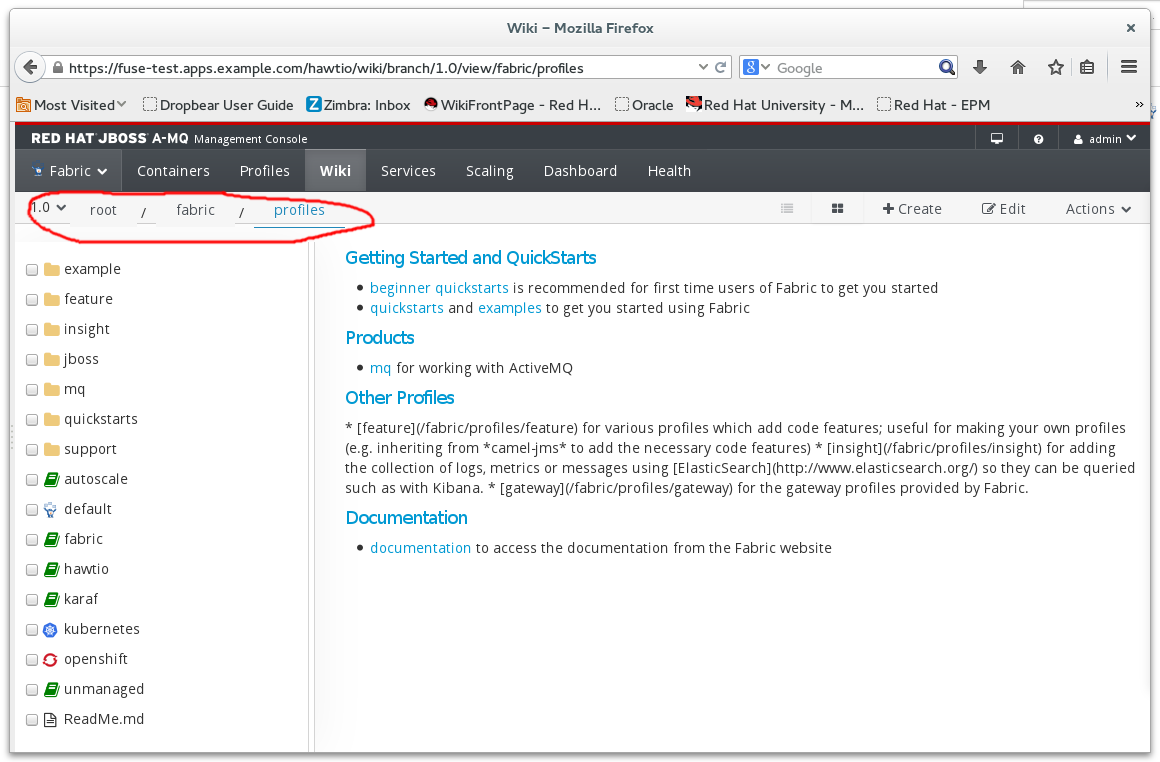The height and width of the screenshot is (762, 1160).
Task: Switch wiki to list view icon
Action: [x=787, y=209]
